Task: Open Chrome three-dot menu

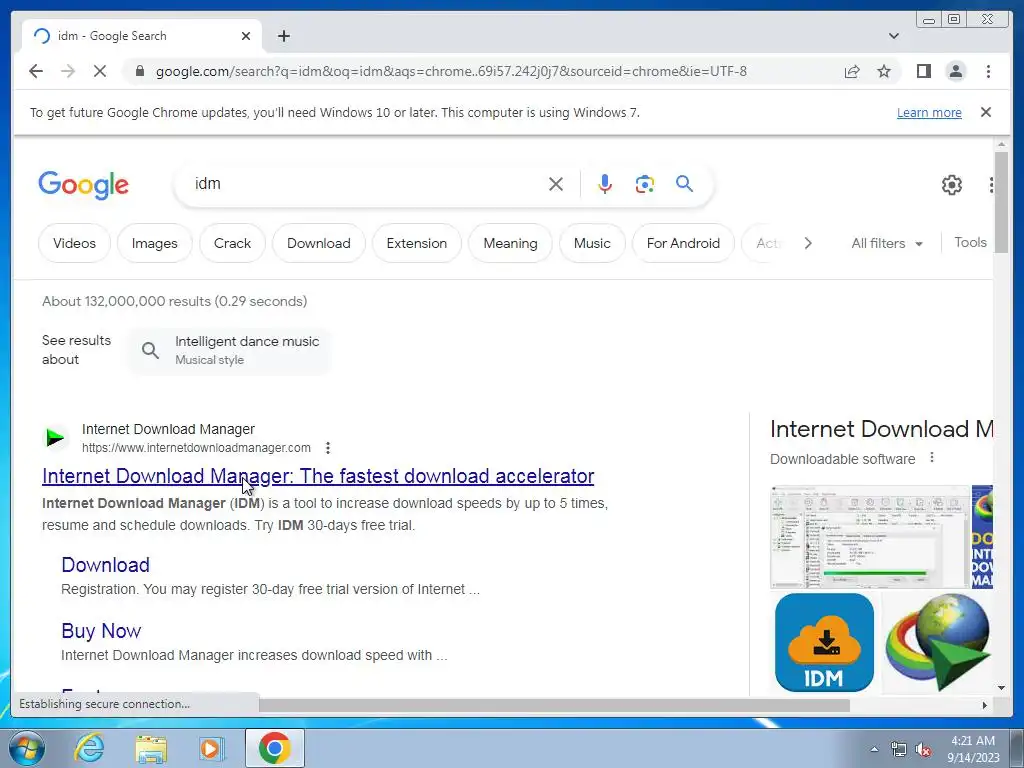Action: [988, 71]
